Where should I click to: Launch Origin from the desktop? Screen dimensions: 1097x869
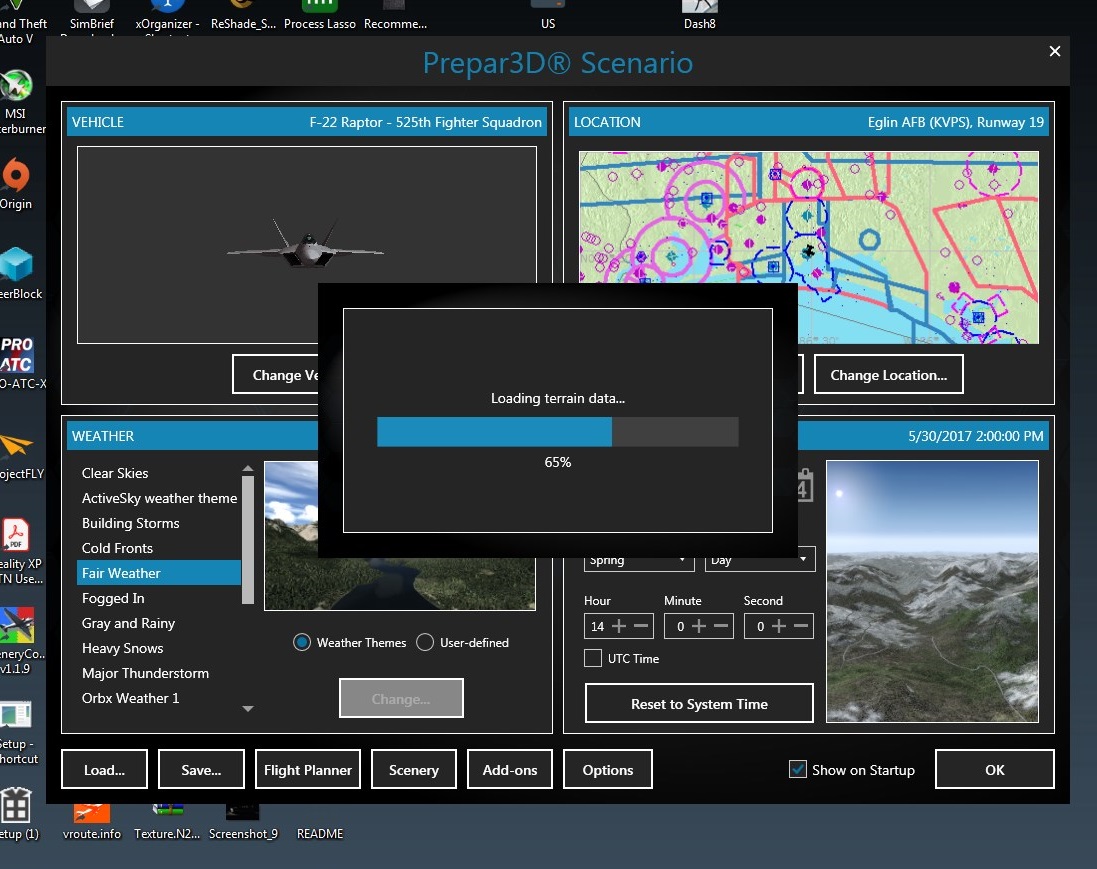15,184
